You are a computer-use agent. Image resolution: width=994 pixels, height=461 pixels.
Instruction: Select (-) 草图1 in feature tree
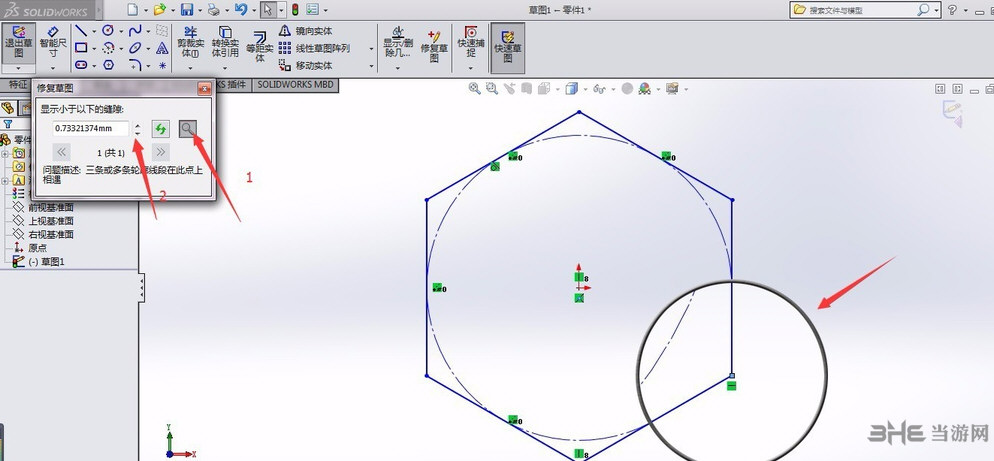pyautogui.click(x=47, y=261)
